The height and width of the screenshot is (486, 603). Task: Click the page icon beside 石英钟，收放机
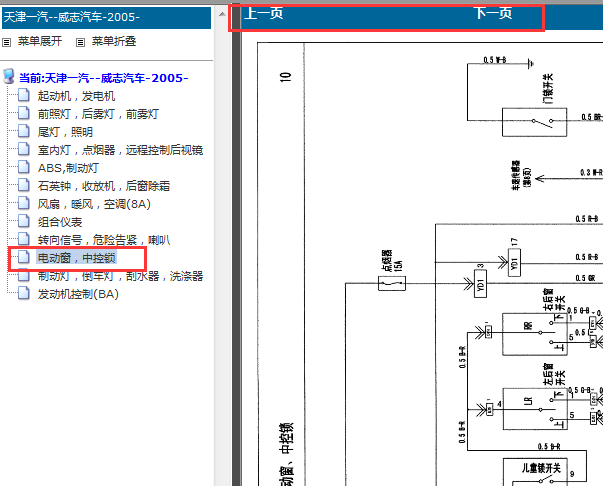24,185
